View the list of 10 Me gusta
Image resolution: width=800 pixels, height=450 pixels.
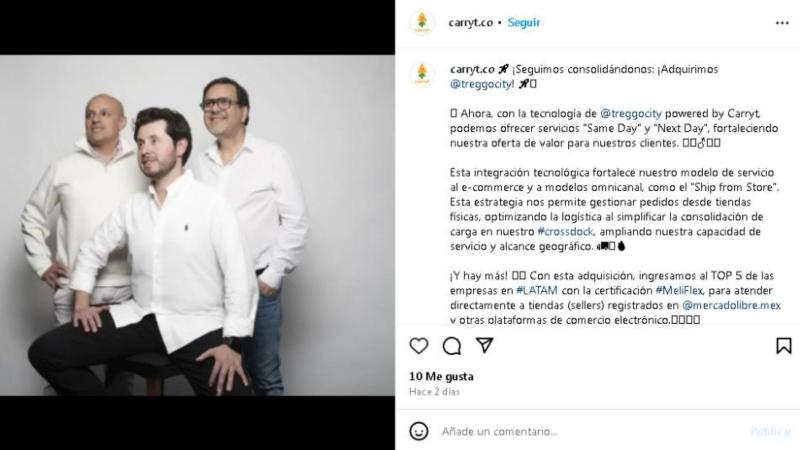click(441, 377)
